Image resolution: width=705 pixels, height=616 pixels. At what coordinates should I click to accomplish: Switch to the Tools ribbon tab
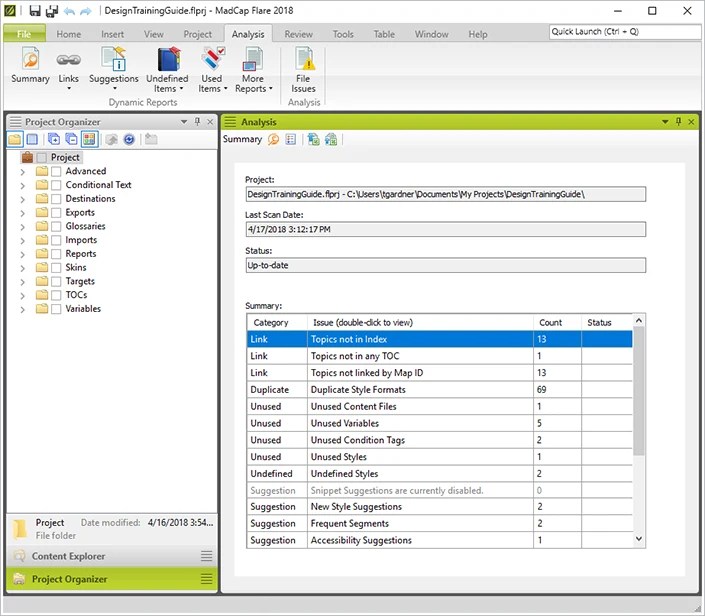(x=343, y=34)
